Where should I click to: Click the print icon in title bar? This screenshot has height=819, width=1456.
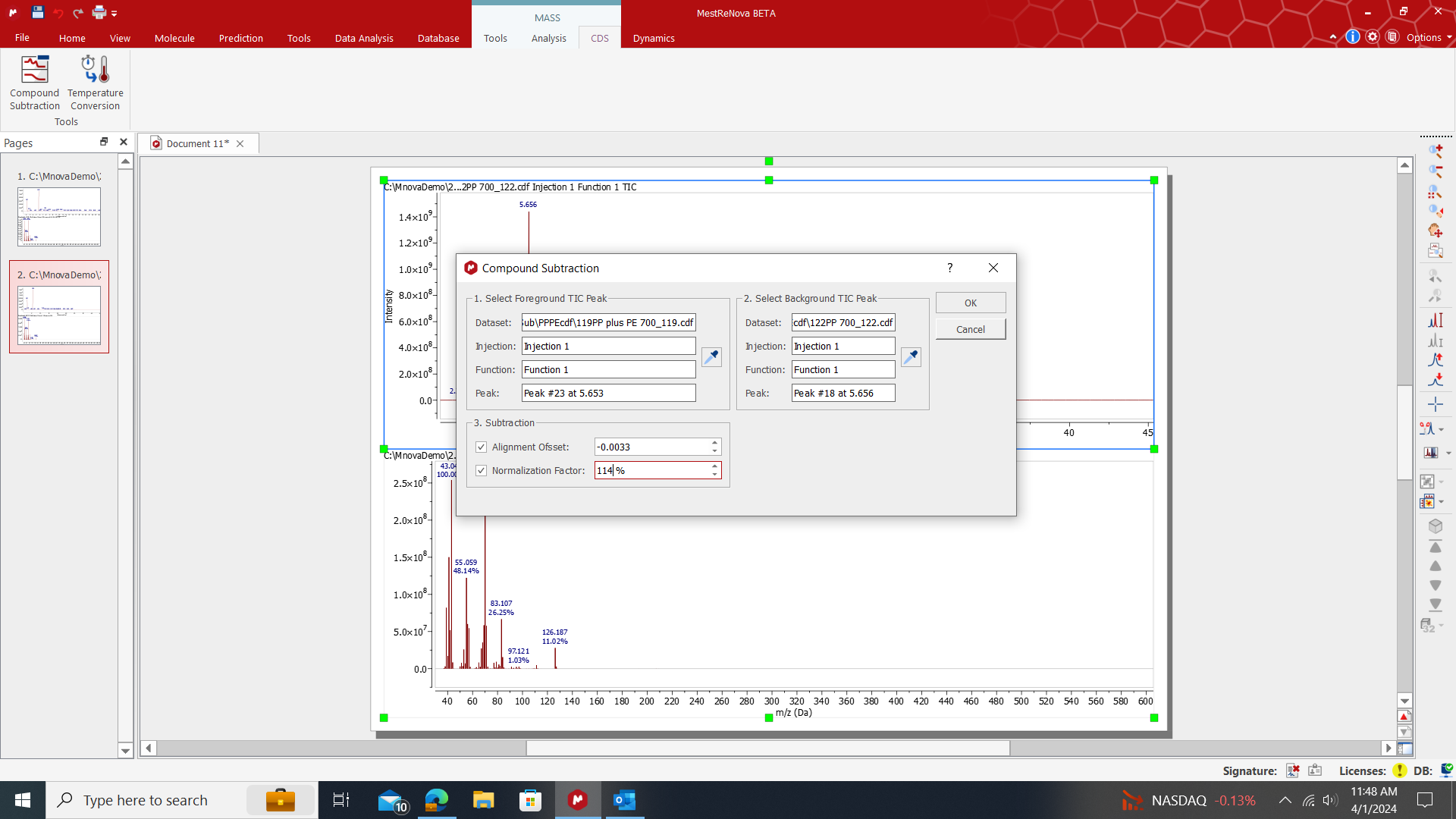click(99, 12)
